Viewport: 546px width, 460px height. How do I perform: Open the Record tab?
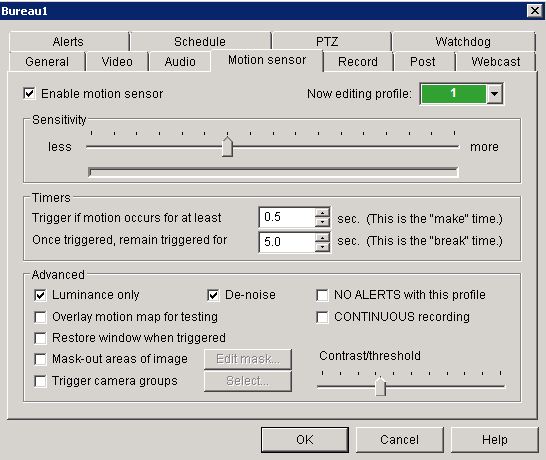(358, 62)
